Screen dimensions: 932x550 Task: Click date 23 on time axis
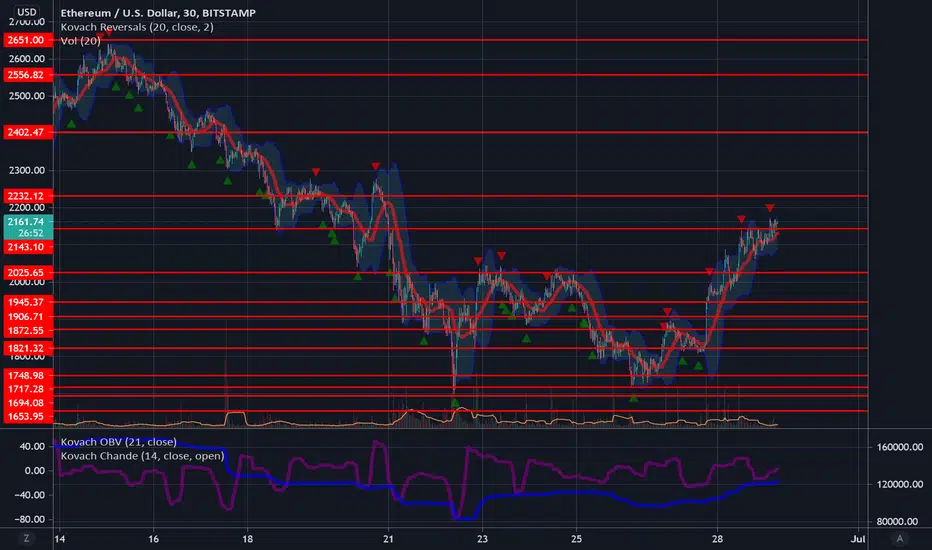[482, 539]
